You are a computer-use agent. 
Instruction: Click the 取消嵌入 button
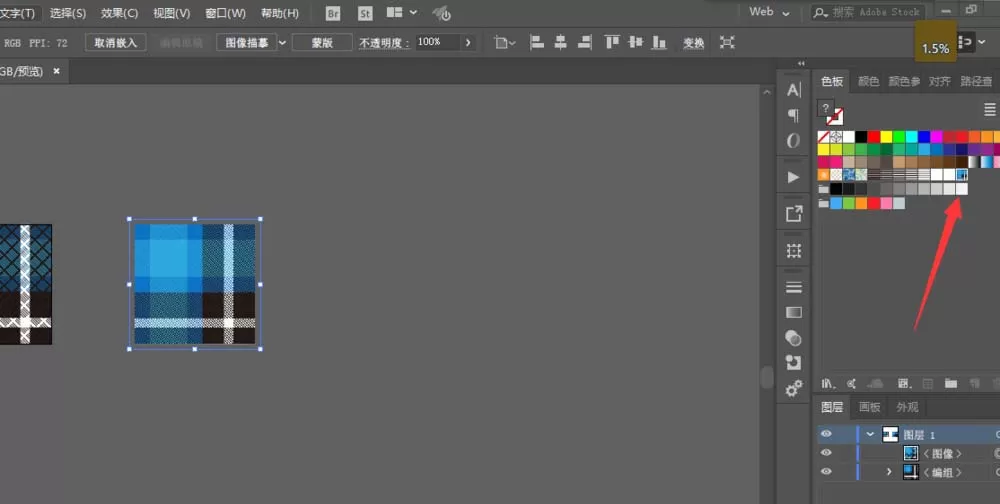[x=115, y=43]
